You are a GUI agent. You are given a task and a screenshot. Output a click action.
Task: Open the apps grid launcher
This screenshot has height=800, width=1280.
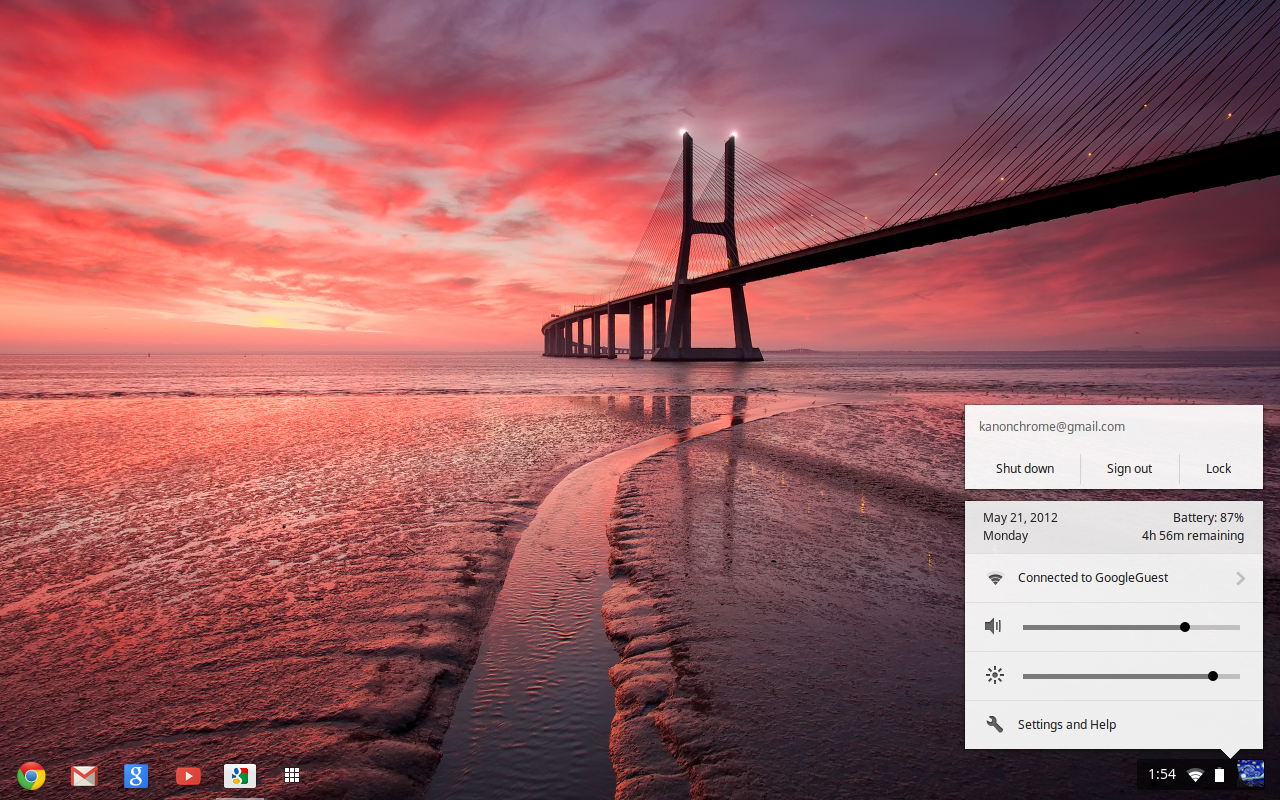pos(292,775)
